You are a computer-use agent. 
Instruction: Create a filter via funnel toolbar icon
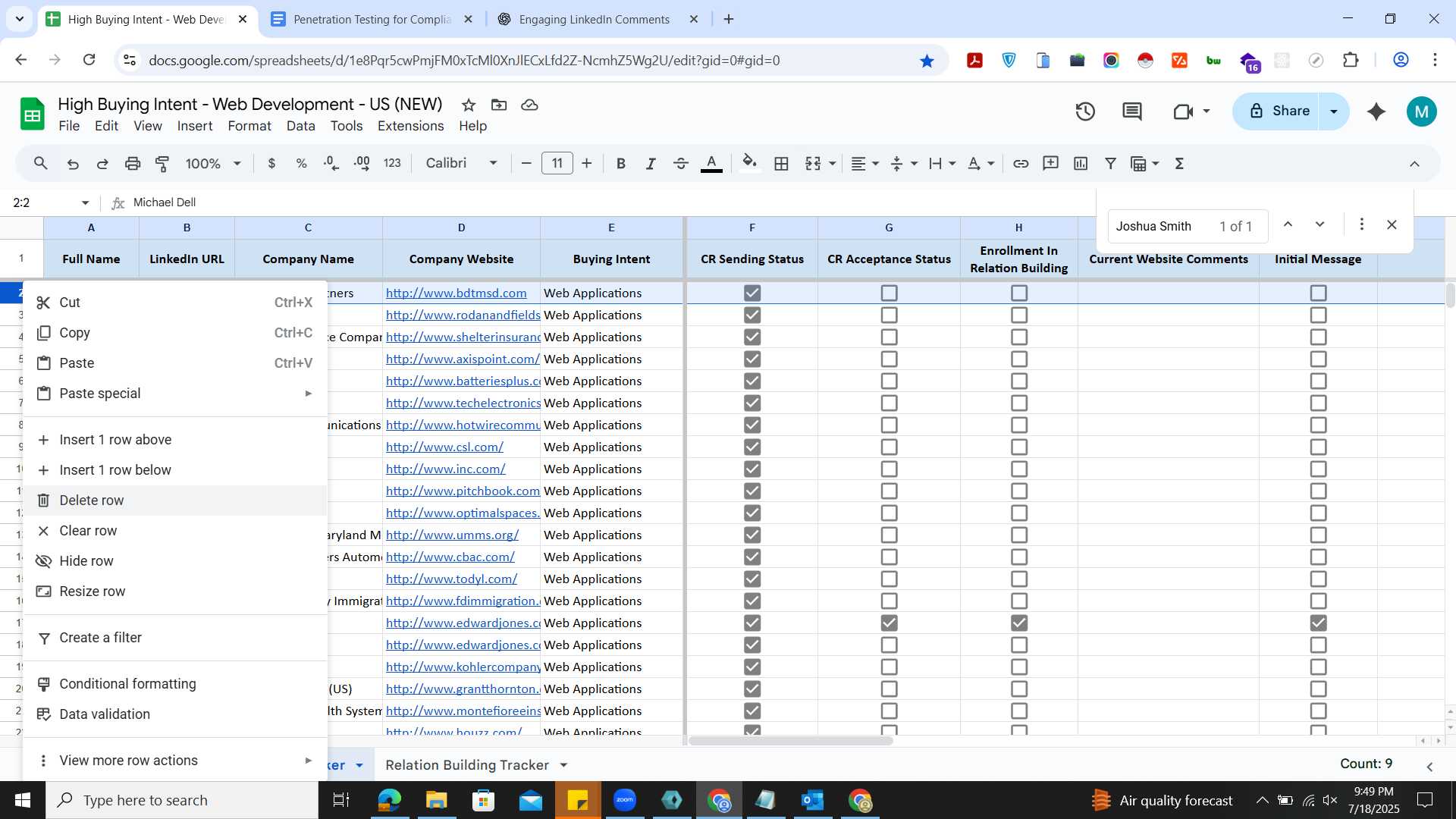(1110, 164)
